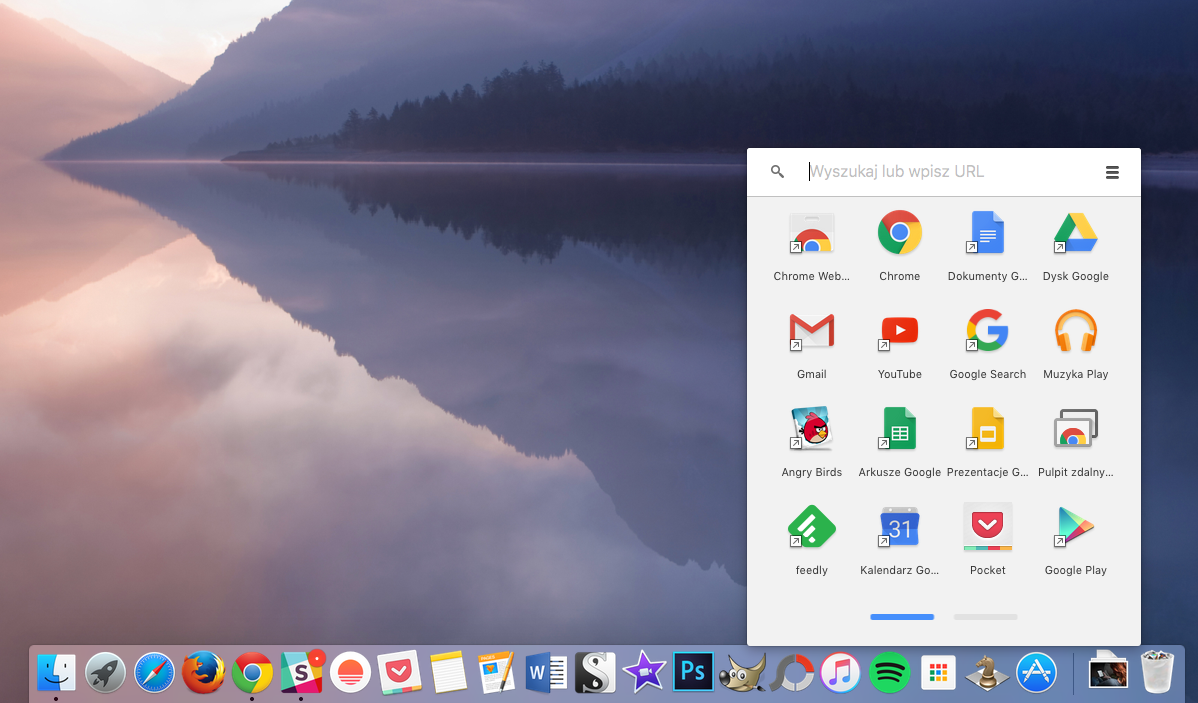Image resolution: width=1198 pixels, height=703 pixels.
Task: Open Sunrise calendar in the Dock
Action: click(350, 672)
